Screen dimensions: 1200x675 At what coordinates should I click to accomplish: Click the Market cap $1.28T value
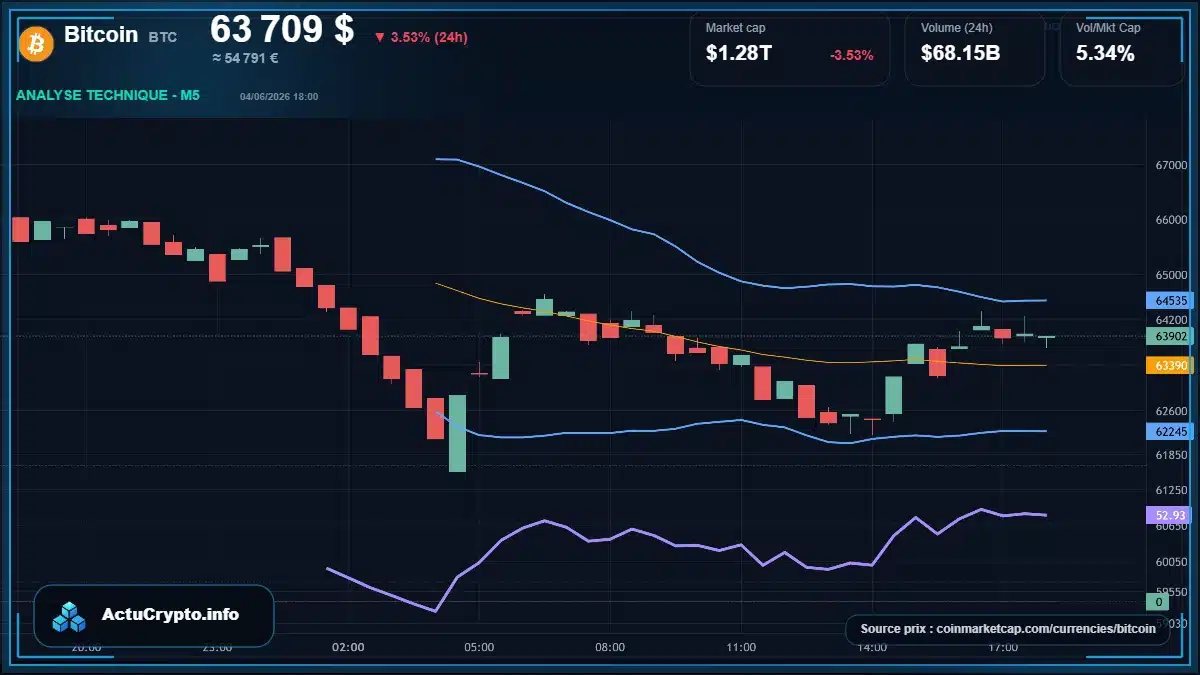point(739,54)
